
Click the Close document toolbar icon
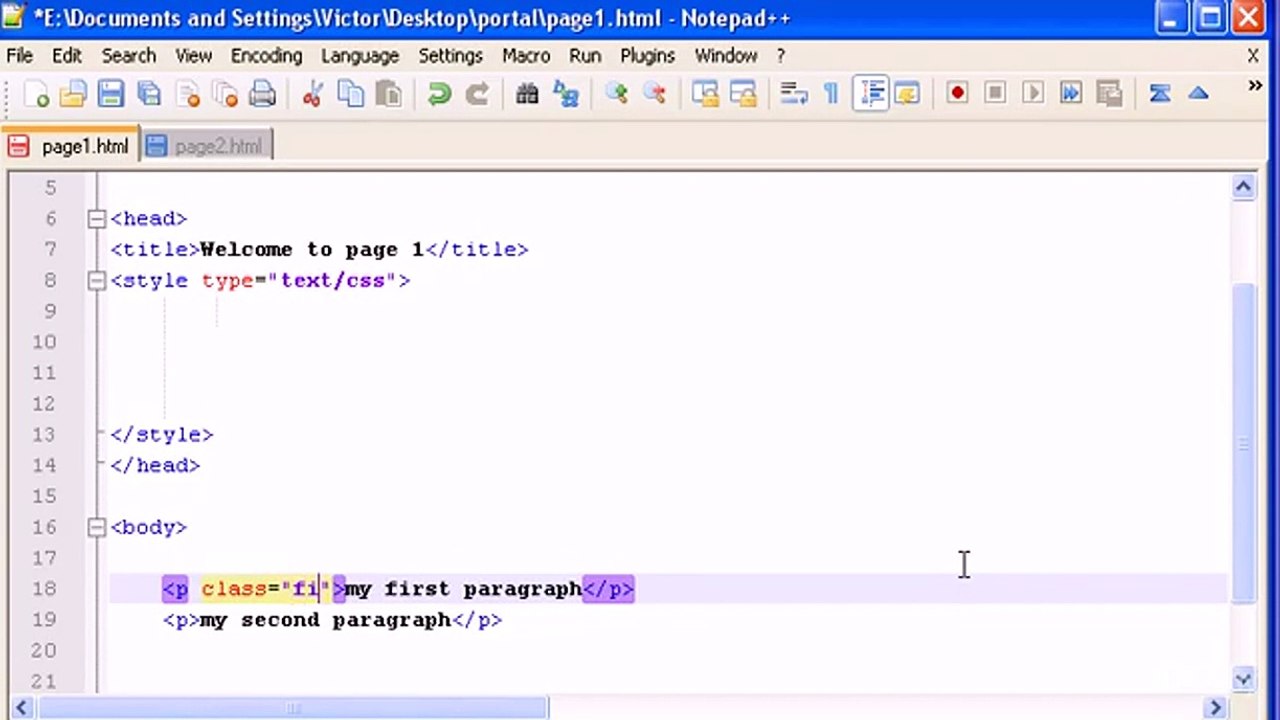click(187, 94)
